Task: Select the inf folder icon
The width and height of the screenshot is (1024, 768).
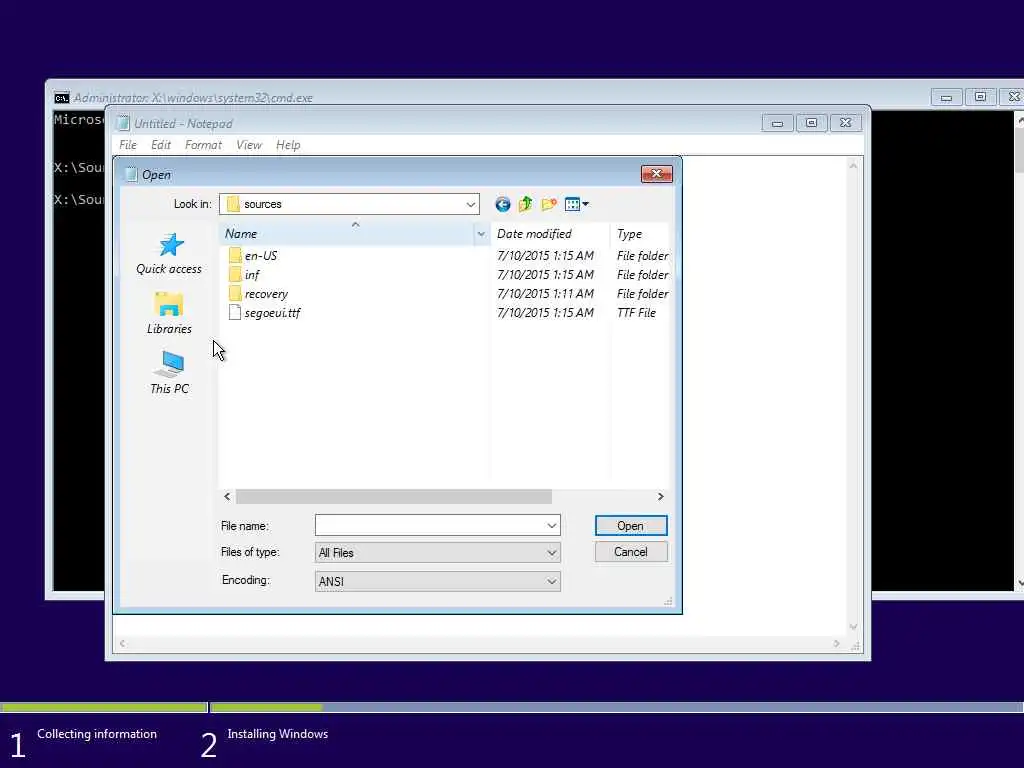Action: point(235,274)
